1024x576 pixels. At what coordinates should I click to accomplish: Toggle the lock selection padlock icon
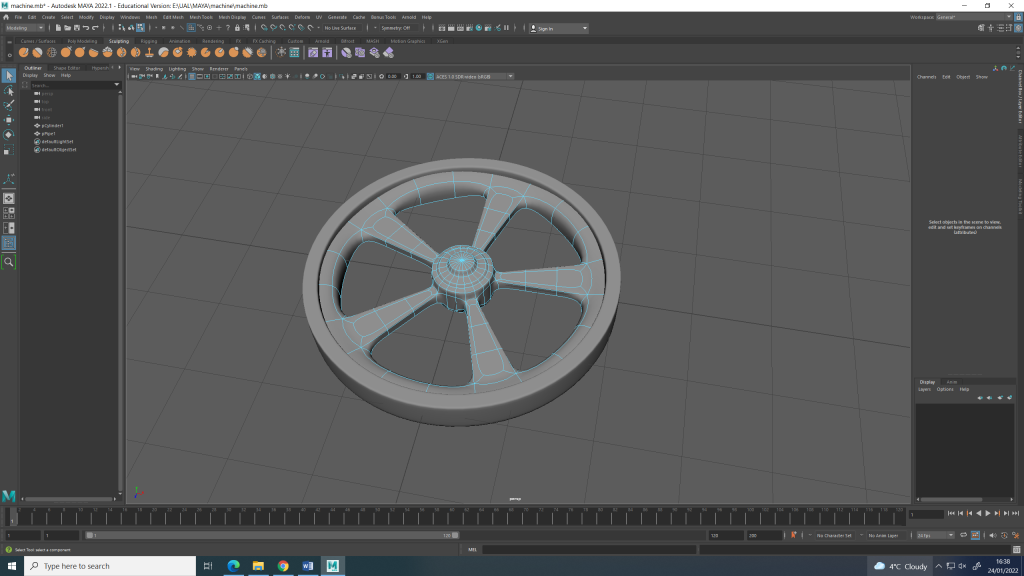237,28
